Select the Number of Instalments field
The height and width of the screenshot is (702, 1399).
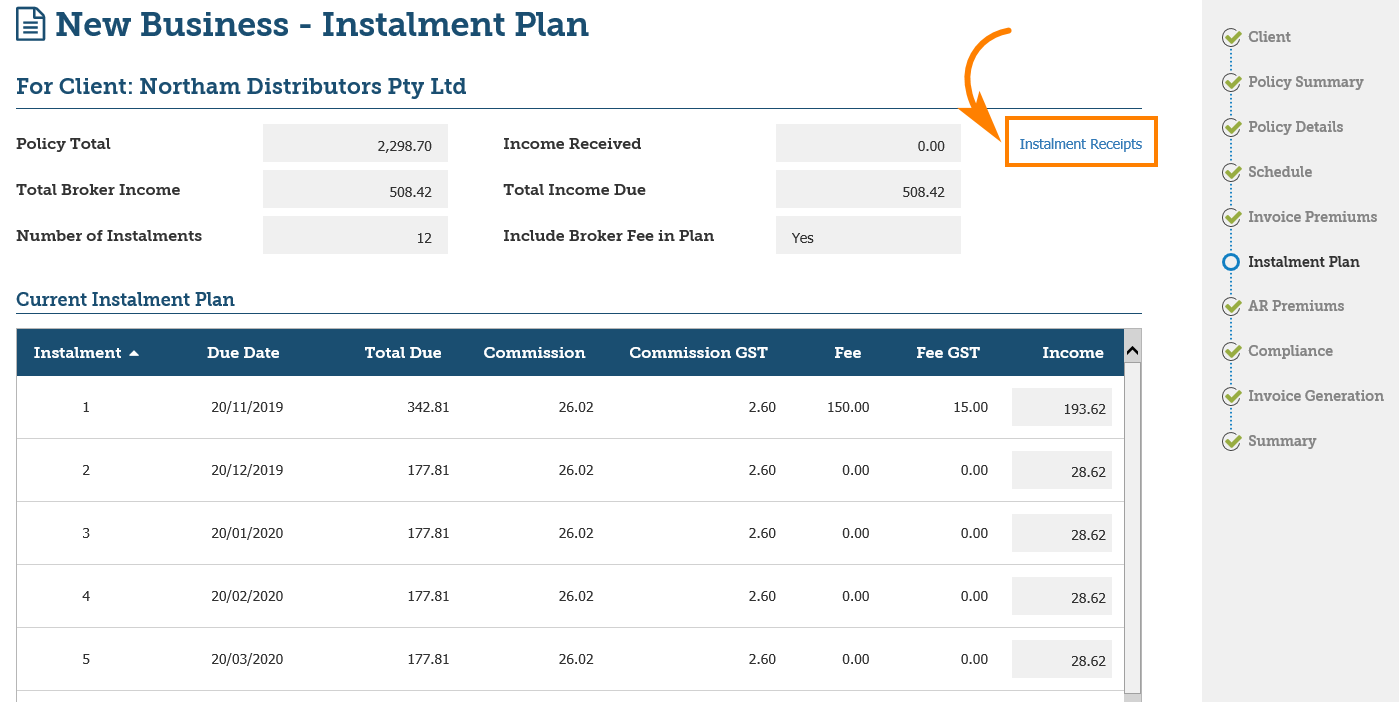click(x=355, y=237)
